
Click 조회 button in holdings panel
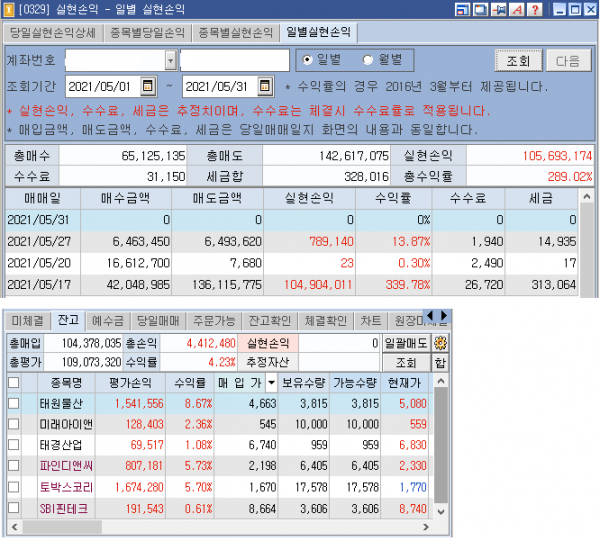[x=406, y=362]
